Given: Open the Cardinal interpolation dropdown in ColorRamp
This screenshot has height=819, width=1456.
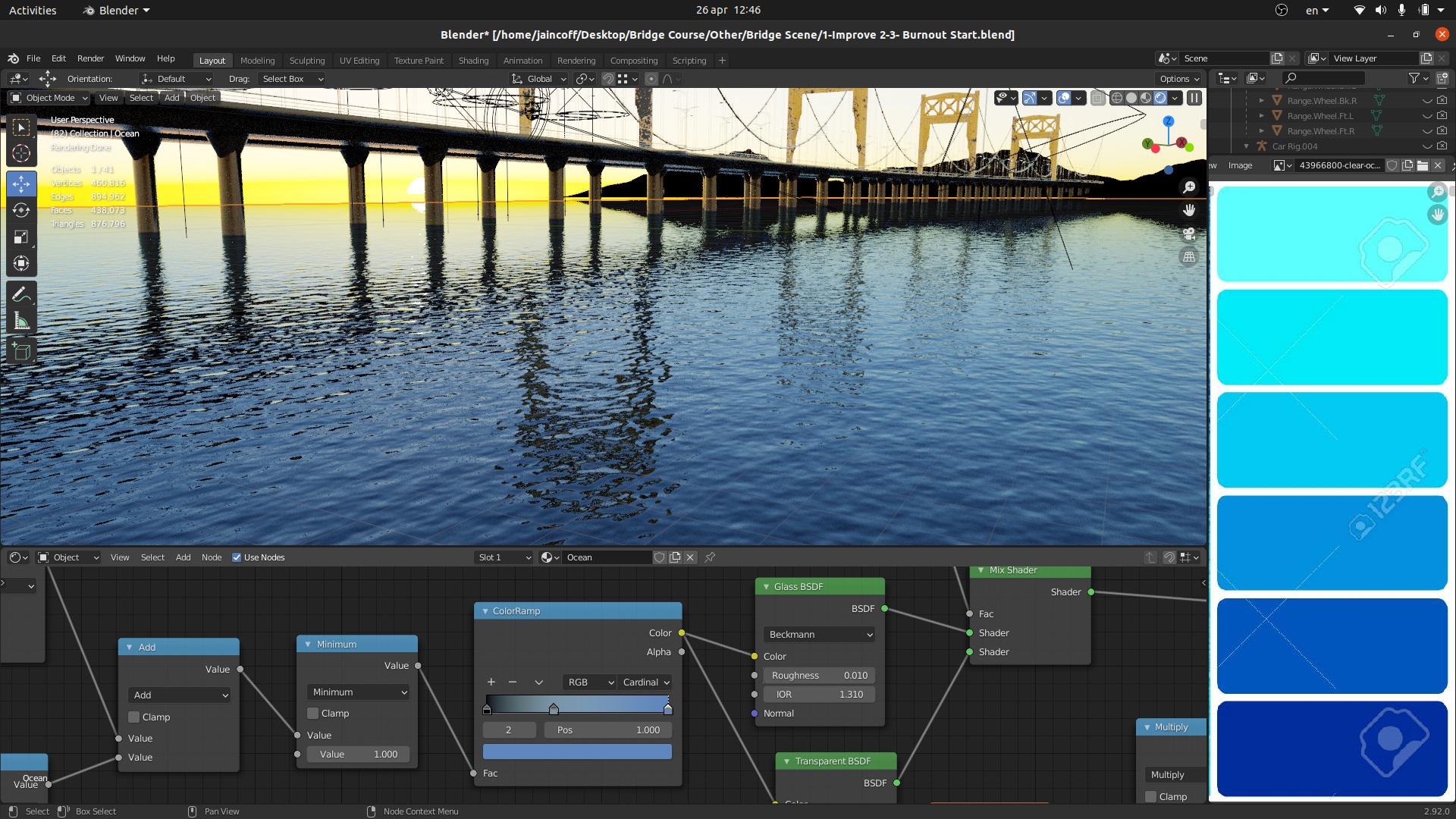Looking at the screenshot, I should (x=645, y=682).
